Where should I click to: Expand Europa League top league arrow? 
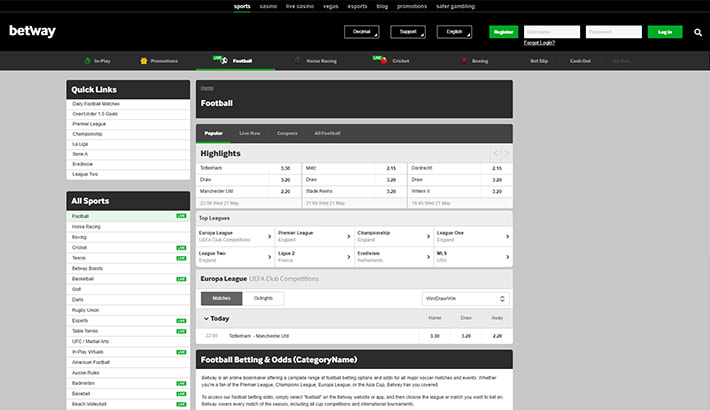click(x=269, y=236)
